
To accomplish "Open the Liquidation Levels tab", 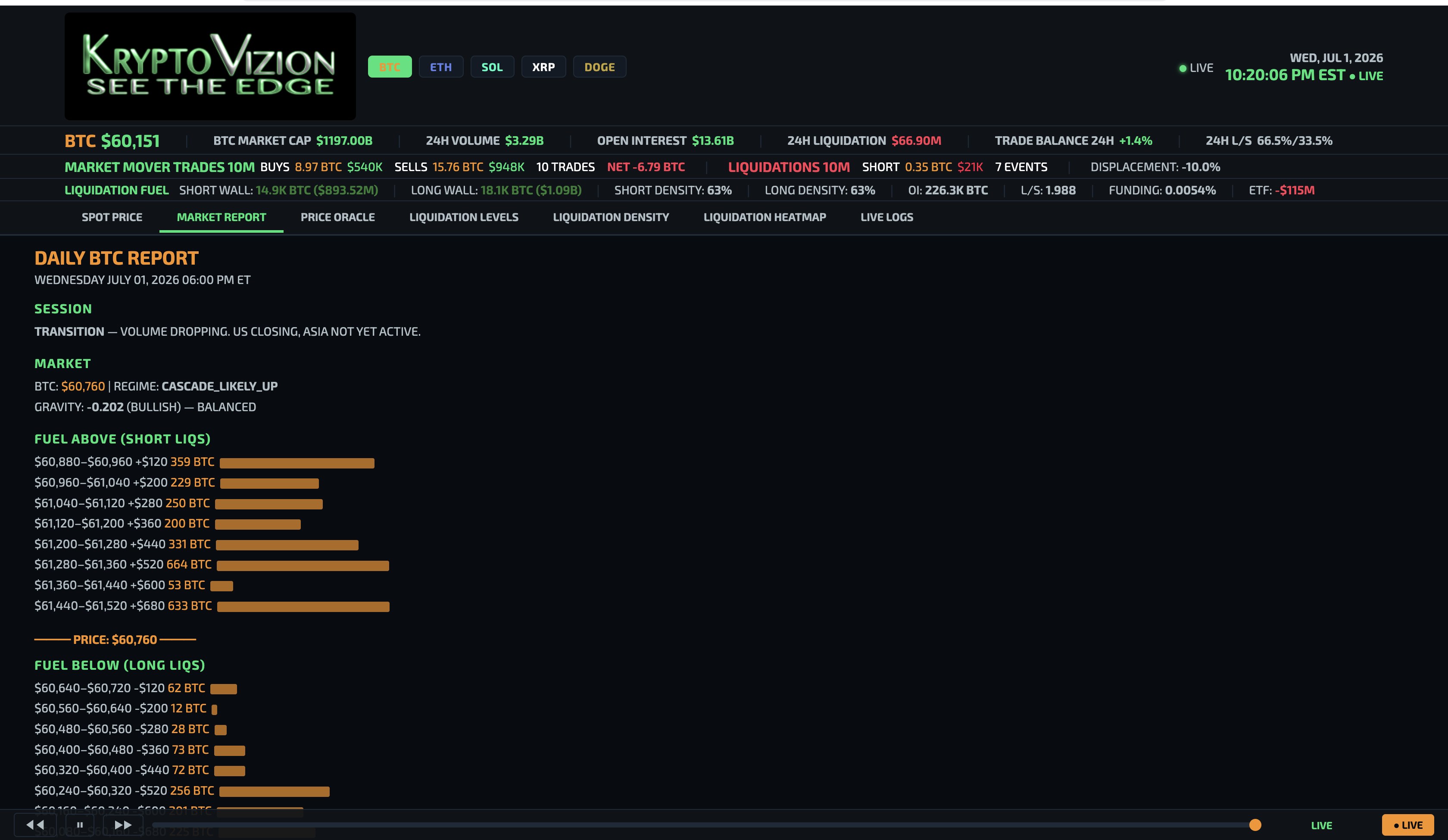I will (x=464, y=217).
